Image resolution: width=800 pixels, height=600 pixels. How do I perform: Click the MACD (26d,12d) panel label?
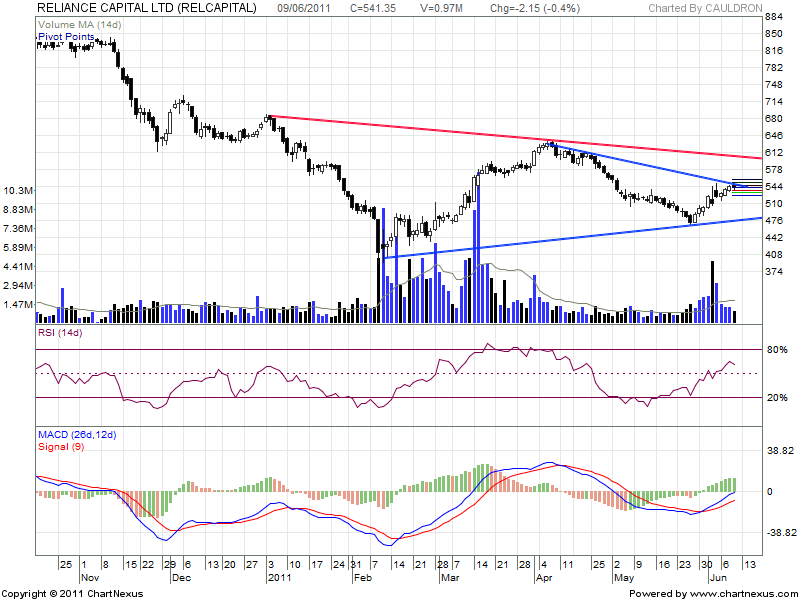(76, 435)
